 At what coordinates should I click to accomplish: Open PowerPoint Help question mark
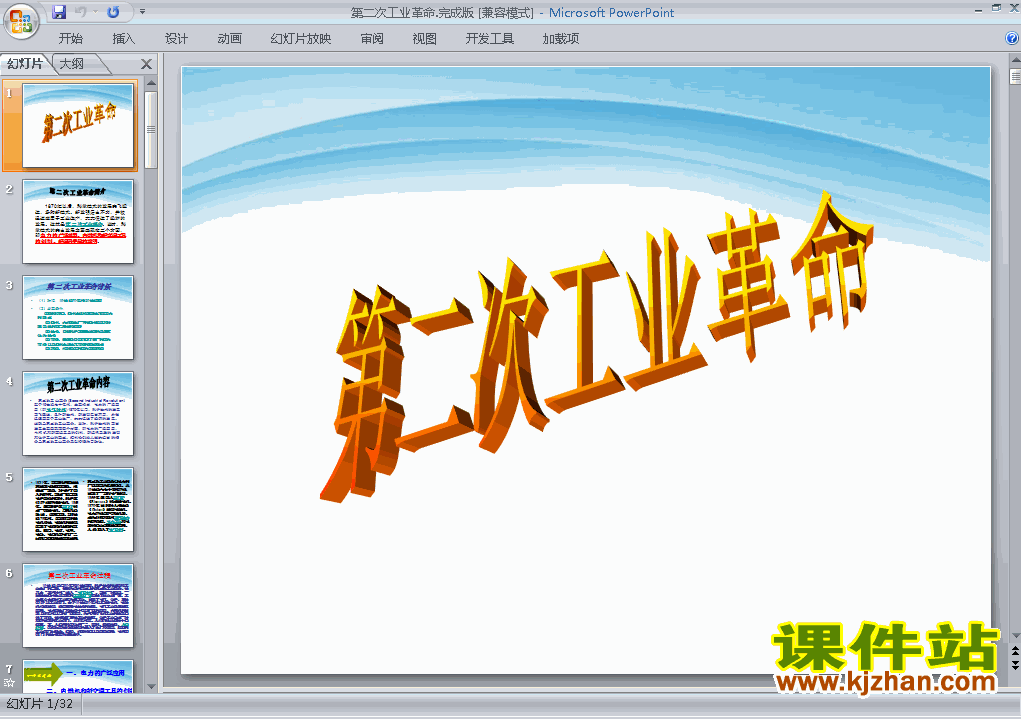coord(1012,38)
